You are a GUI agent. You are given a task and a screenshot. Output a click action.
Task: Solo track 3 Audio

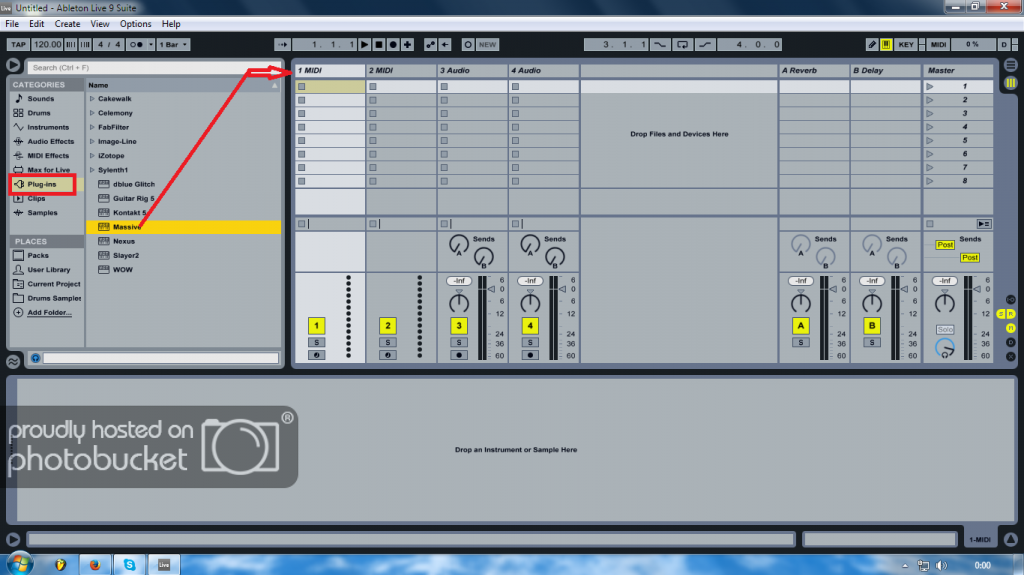click(x=458, y=342)
